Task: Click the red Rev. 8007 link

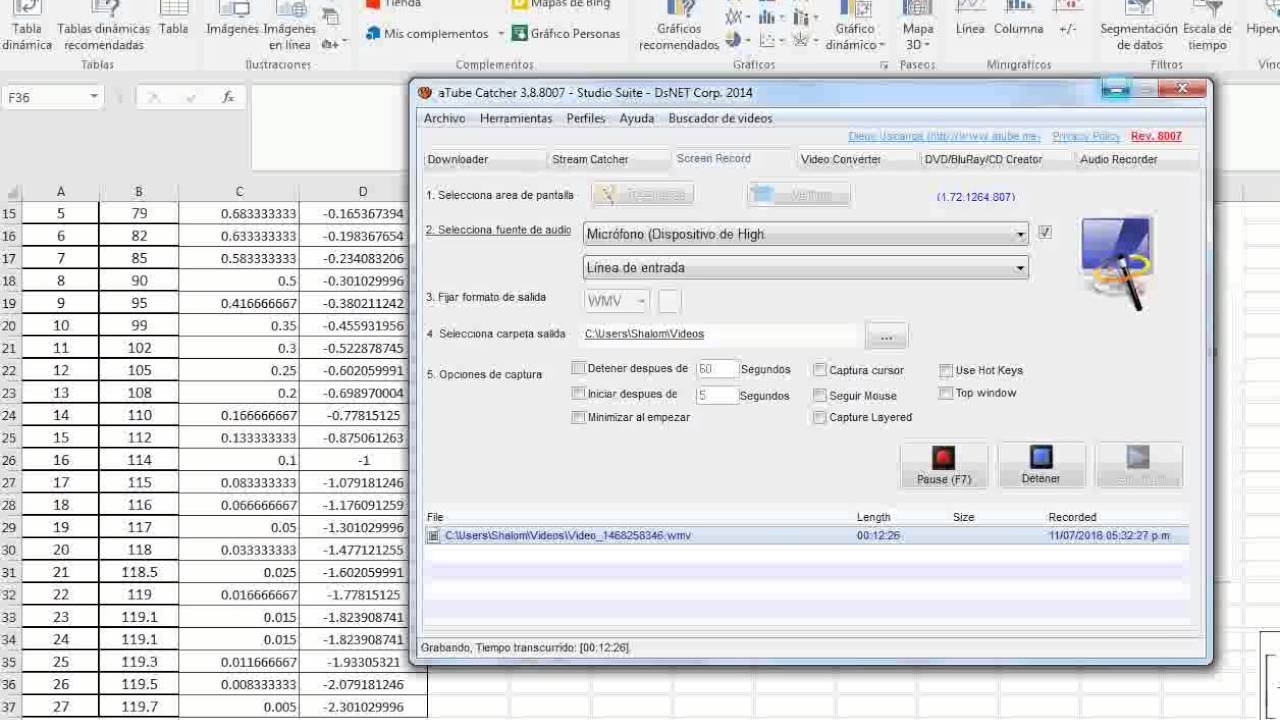Action: point(1156,136)
